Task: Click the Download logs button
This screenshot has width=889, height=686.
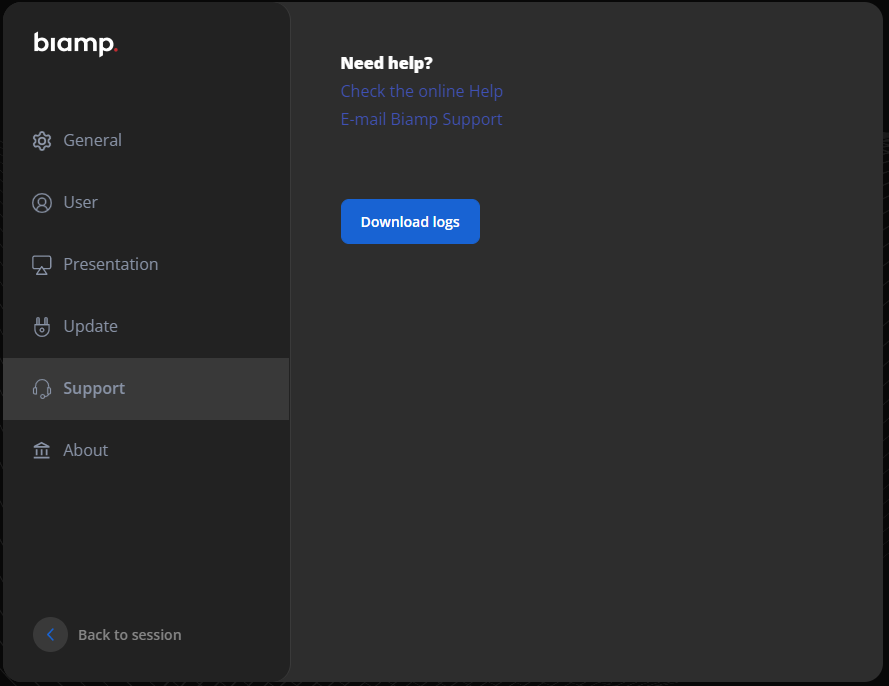Action: [x=410, y=221]
